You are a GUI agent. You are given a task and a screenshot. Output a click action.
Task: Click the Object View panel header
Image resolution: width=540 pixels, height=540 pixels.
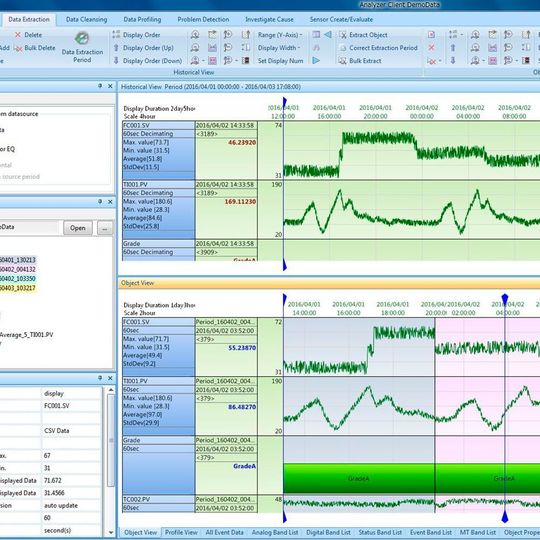pyautogui.click(x=329, y=283)
